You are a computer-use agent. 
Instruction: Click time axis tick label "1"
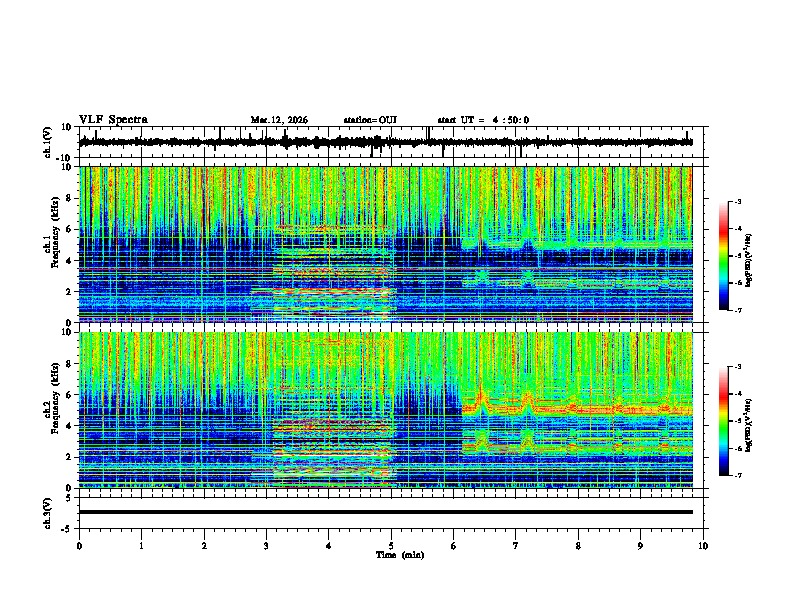click(141, 546)
